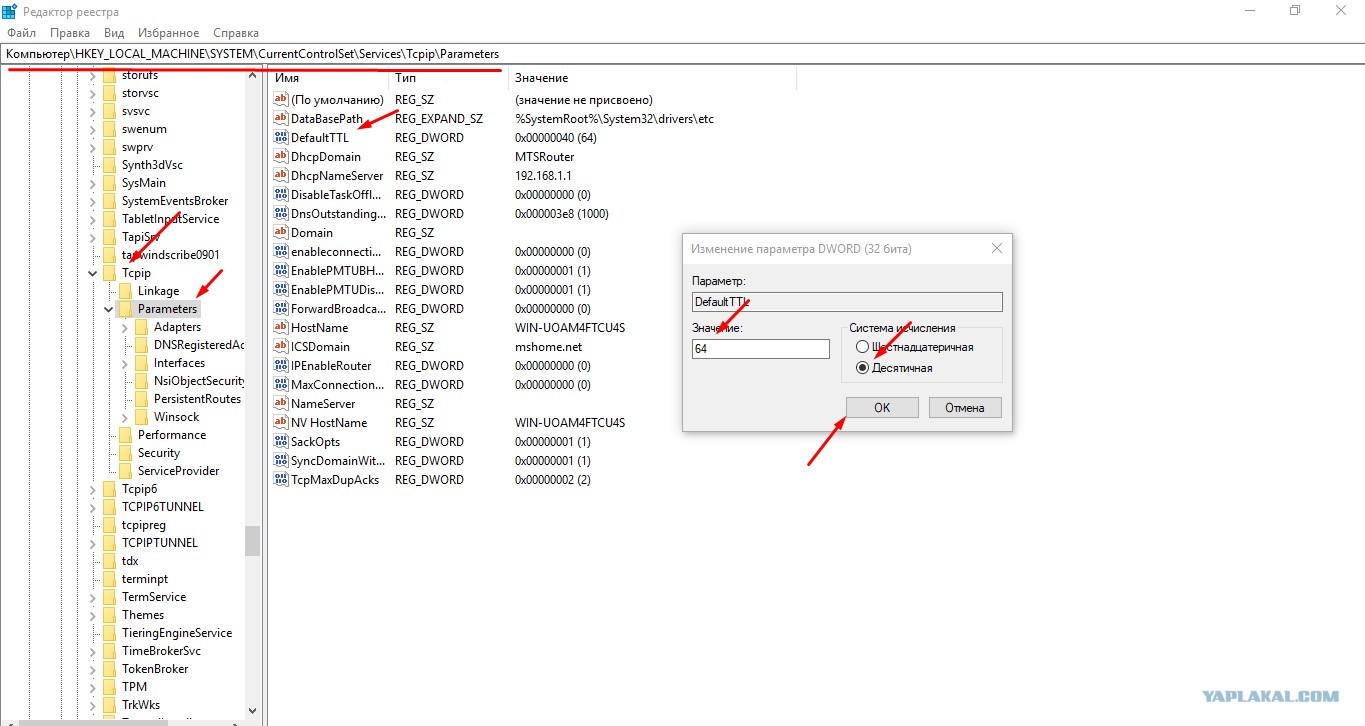Click the Отмена button
Screen dimensions: 1365x726
point(965,407)
